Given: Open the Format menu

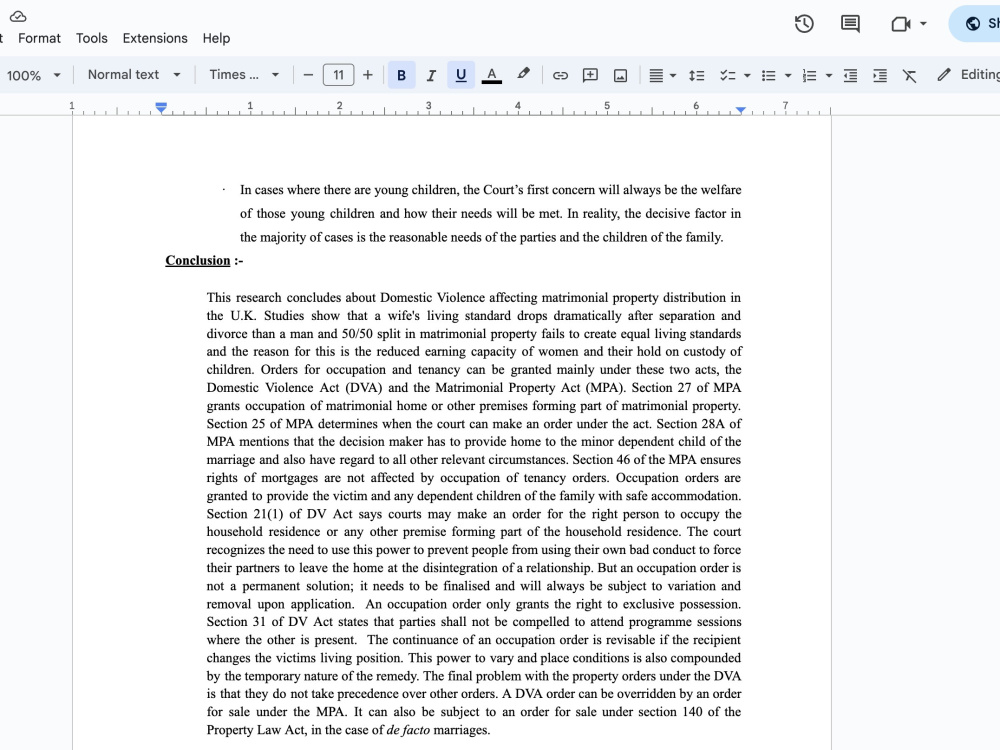Looking at the screenshot, I should pyautogui.click(x=39, y=38).
